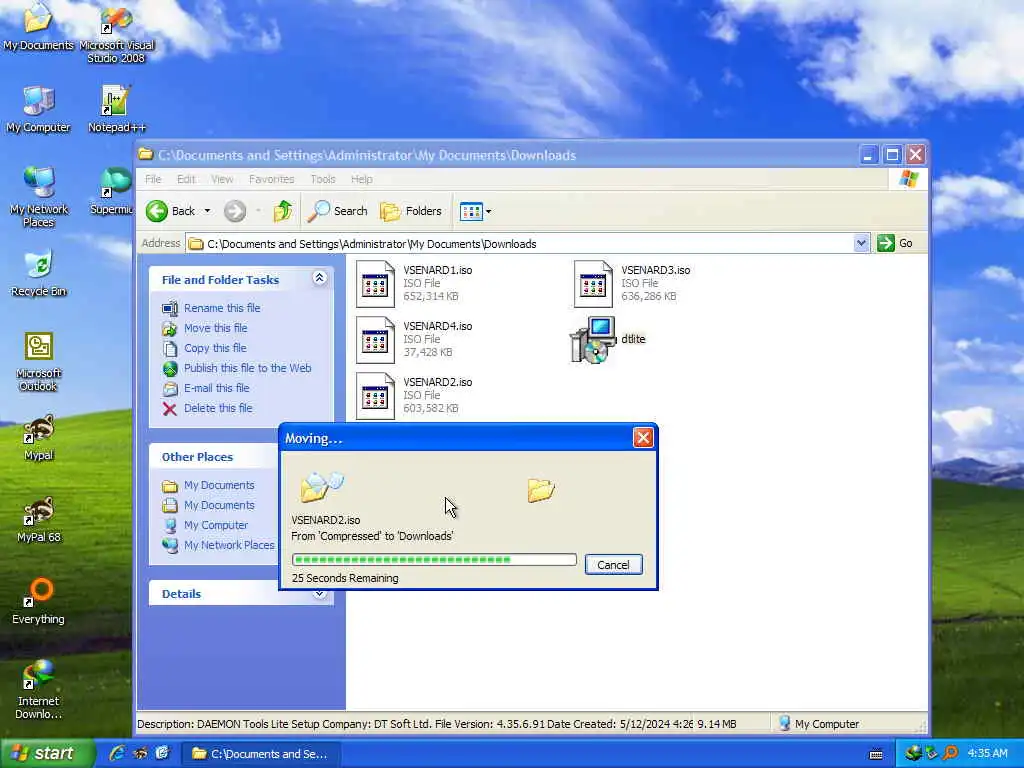
Task: Launch Everything search shortcut
Action: click(x=38, y=601)
